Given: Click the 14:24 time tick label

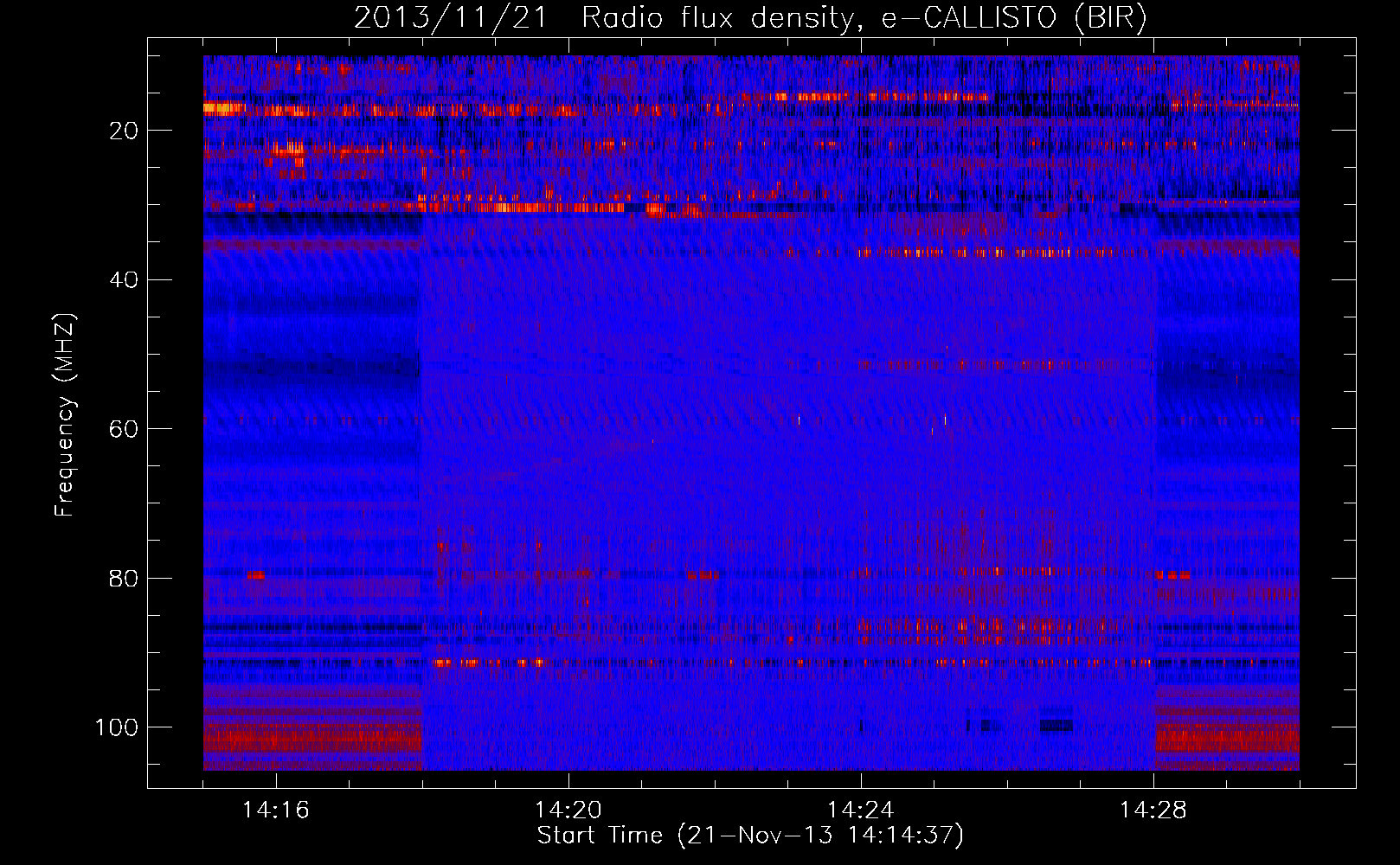Looking at the screenshot, I should click(x=861, y=811).
